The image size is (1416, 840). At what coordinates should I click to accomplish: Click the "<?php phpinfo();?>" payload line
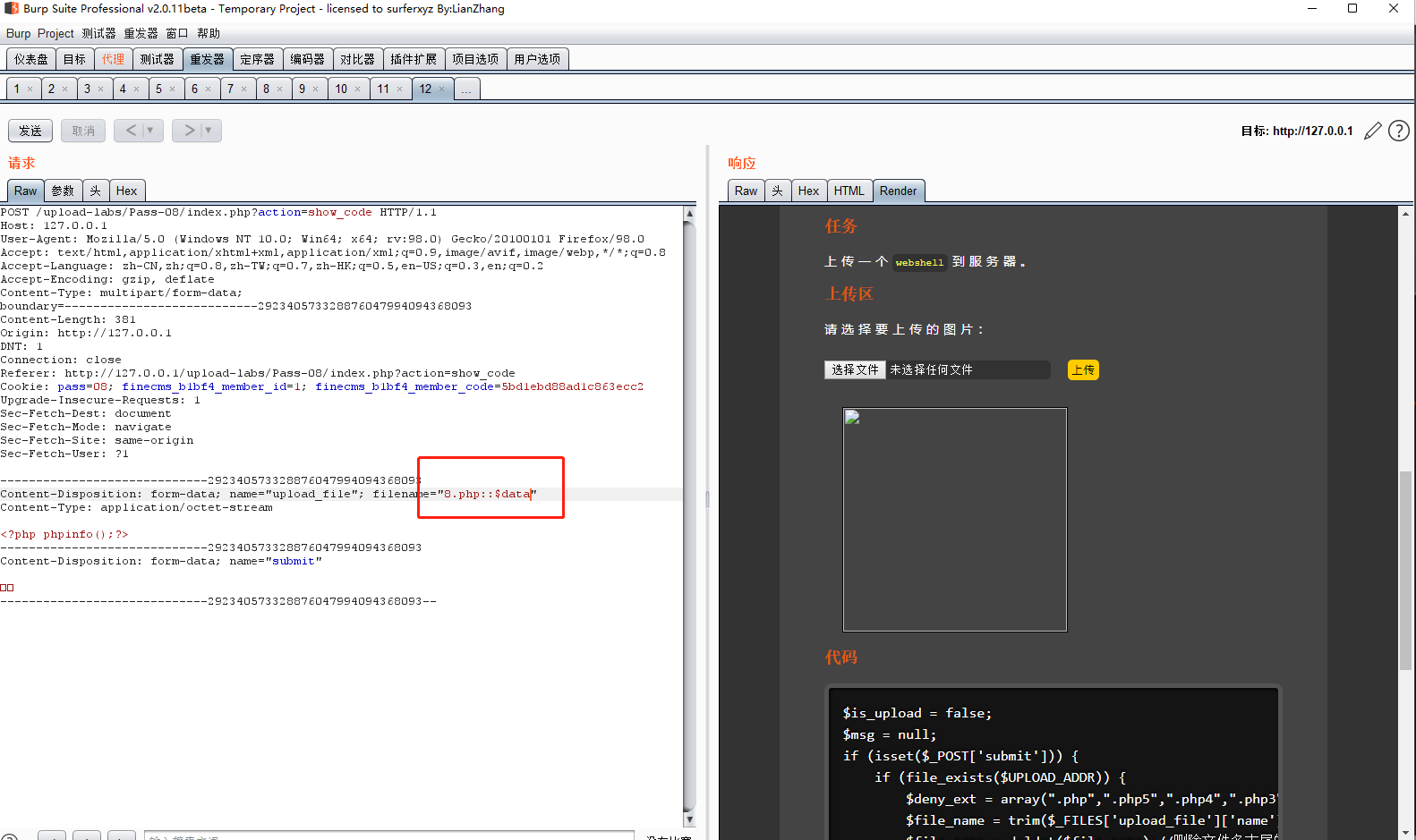pos(64,534)
